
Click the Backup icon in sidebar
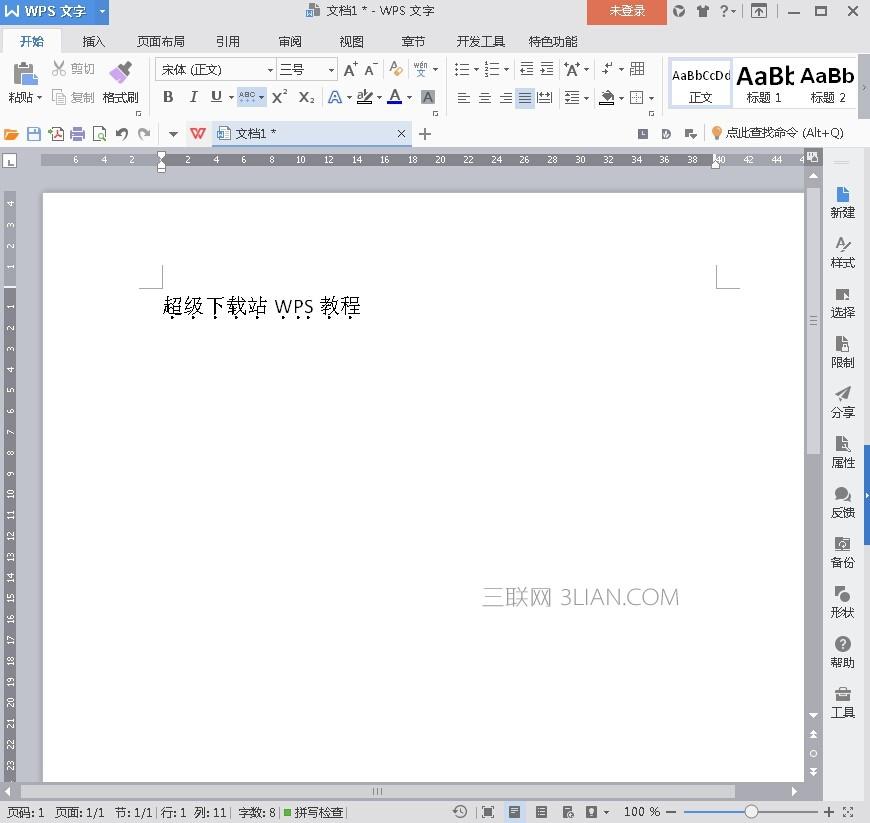(842, 551)
